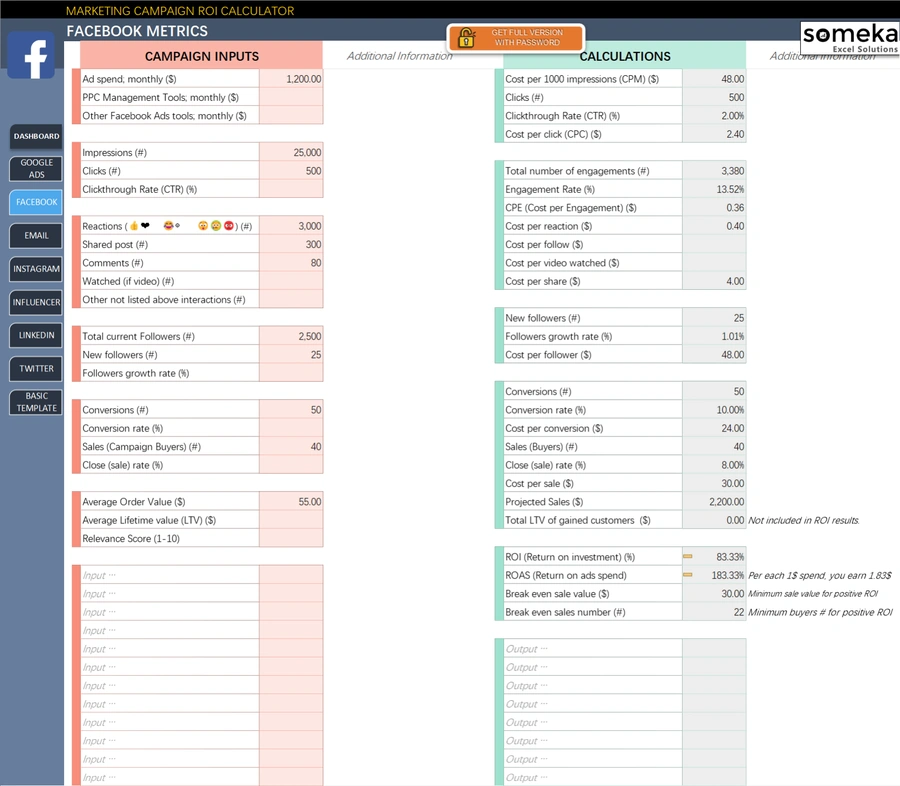This screenshot has width=900, height=786.
Task: Click the calculated Clickthrough Rate 2.00%
Action: click(714, 115)
